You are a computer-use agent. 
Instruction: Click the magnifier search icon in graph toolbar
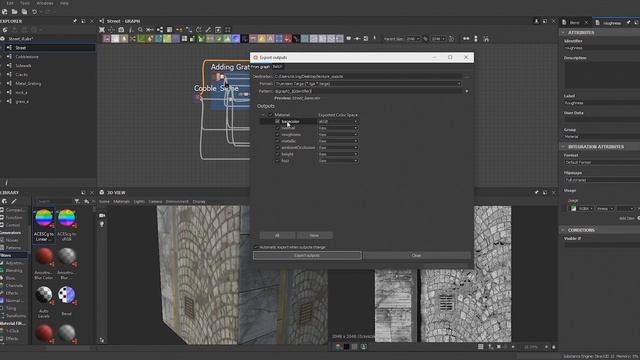[140, 30]
